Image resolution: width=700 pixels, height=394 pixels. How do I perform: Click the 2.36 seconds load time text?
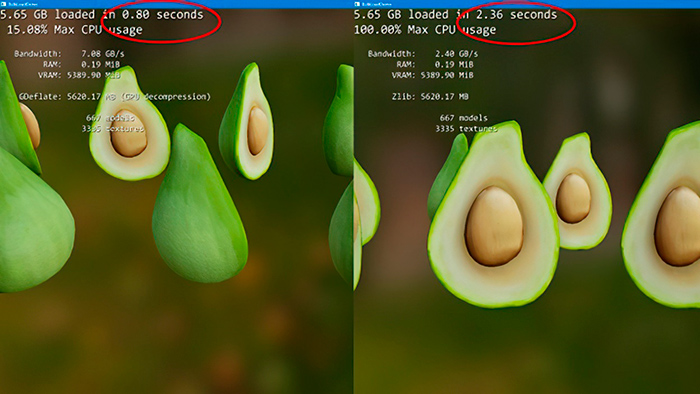pos(516,15)
